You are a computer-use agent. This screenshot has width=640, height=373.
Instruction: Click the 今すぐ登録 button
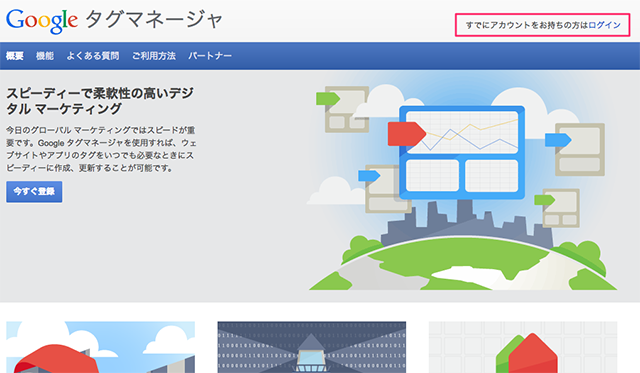[34, 192]
